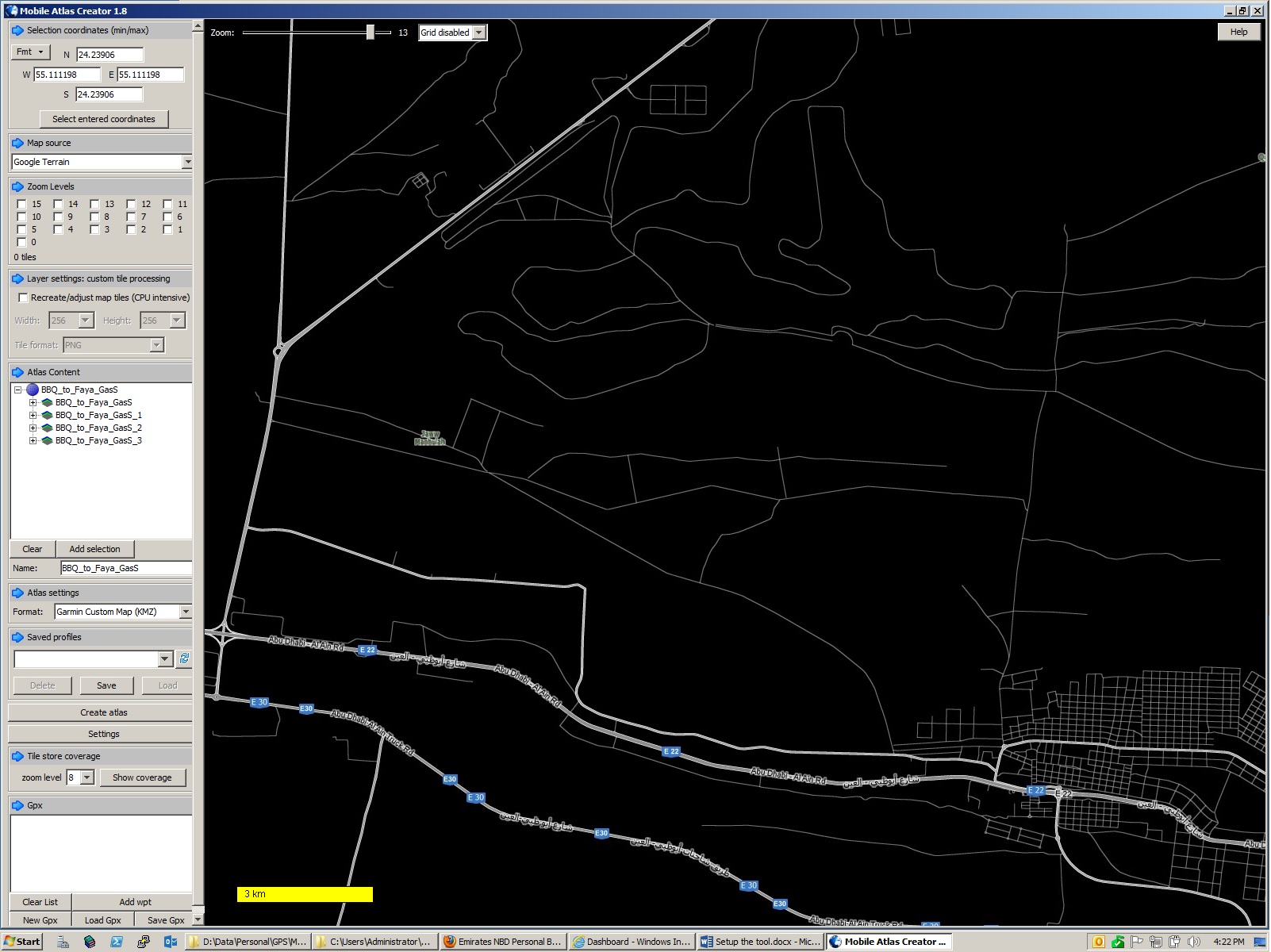Click the Create atlas button
Image resolution: width=1271 pixels, height=952 pixels.
pos(103,713)
